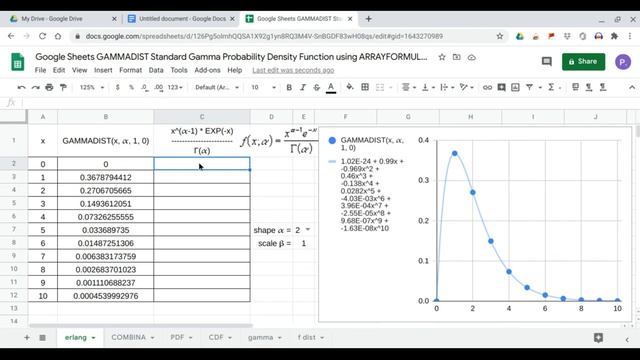Screen dimensions: 640x360
Task: Star the spreadsheet document
Action: coord(442,57)
